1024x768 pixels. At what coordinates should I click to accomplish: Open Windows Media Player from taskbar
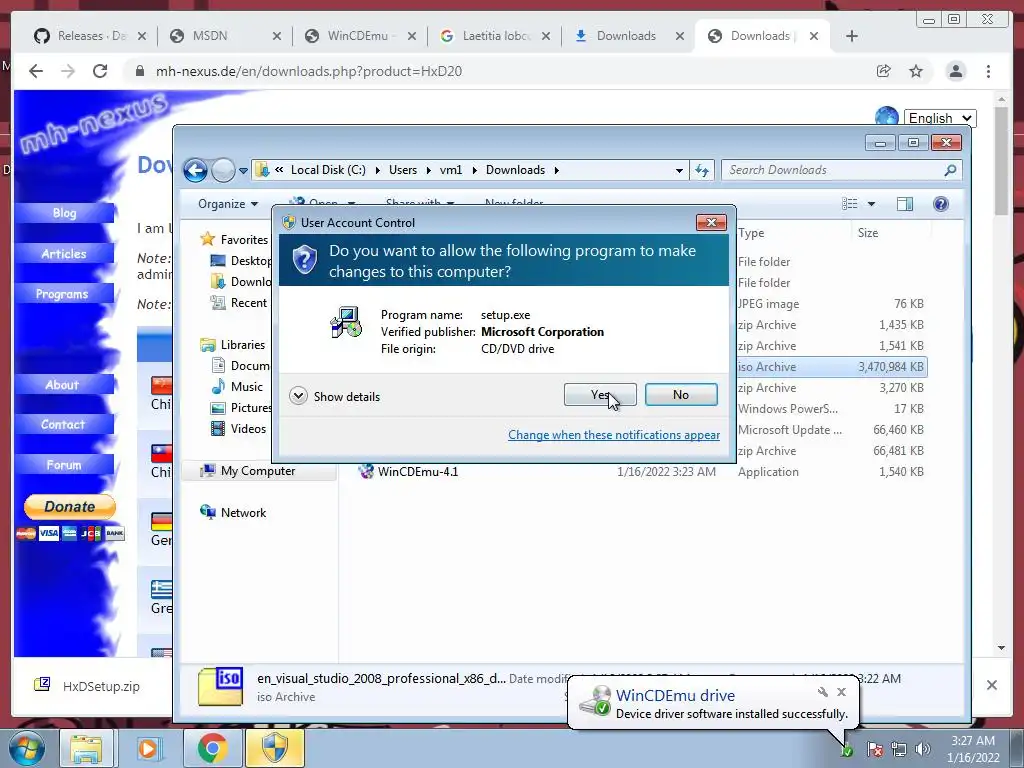tap(148, 748)
